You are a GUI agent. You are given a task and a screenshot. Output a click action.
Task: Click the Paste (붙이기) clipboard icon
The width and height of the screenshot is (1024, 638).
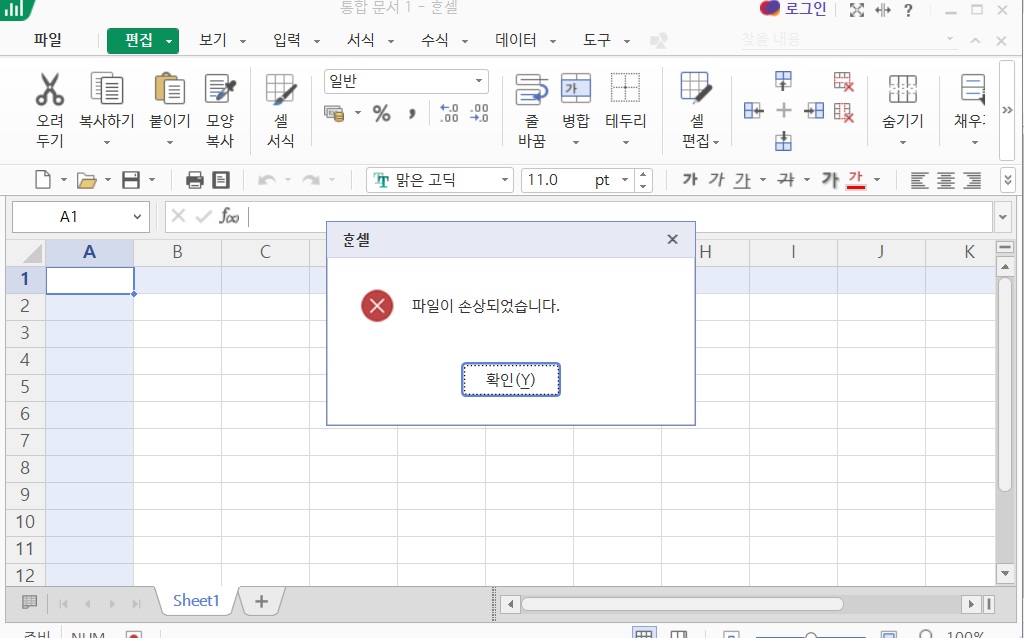coord(170,89)
